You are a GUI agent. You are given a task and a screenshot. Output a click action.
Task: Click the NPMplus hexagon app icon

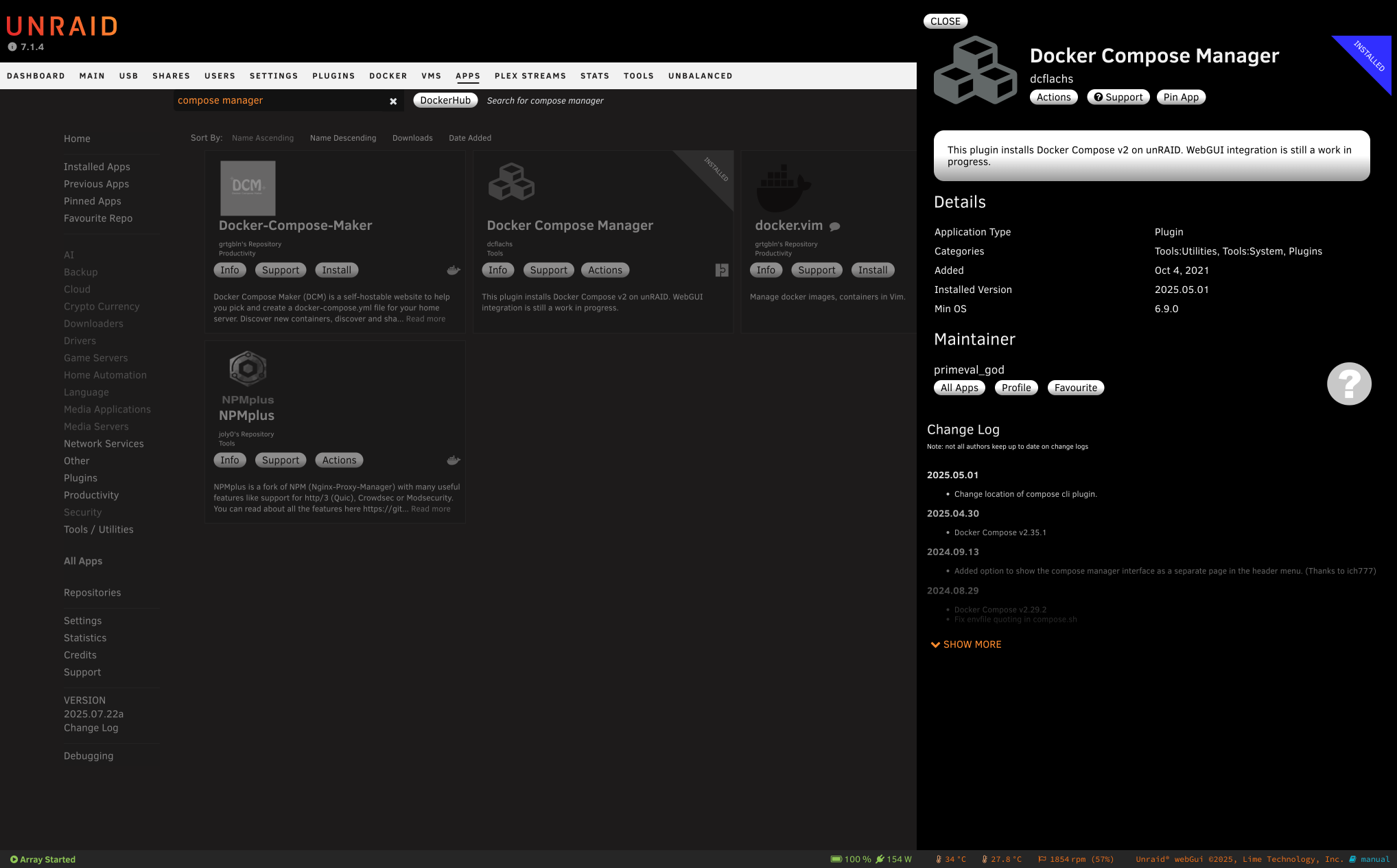248,368
